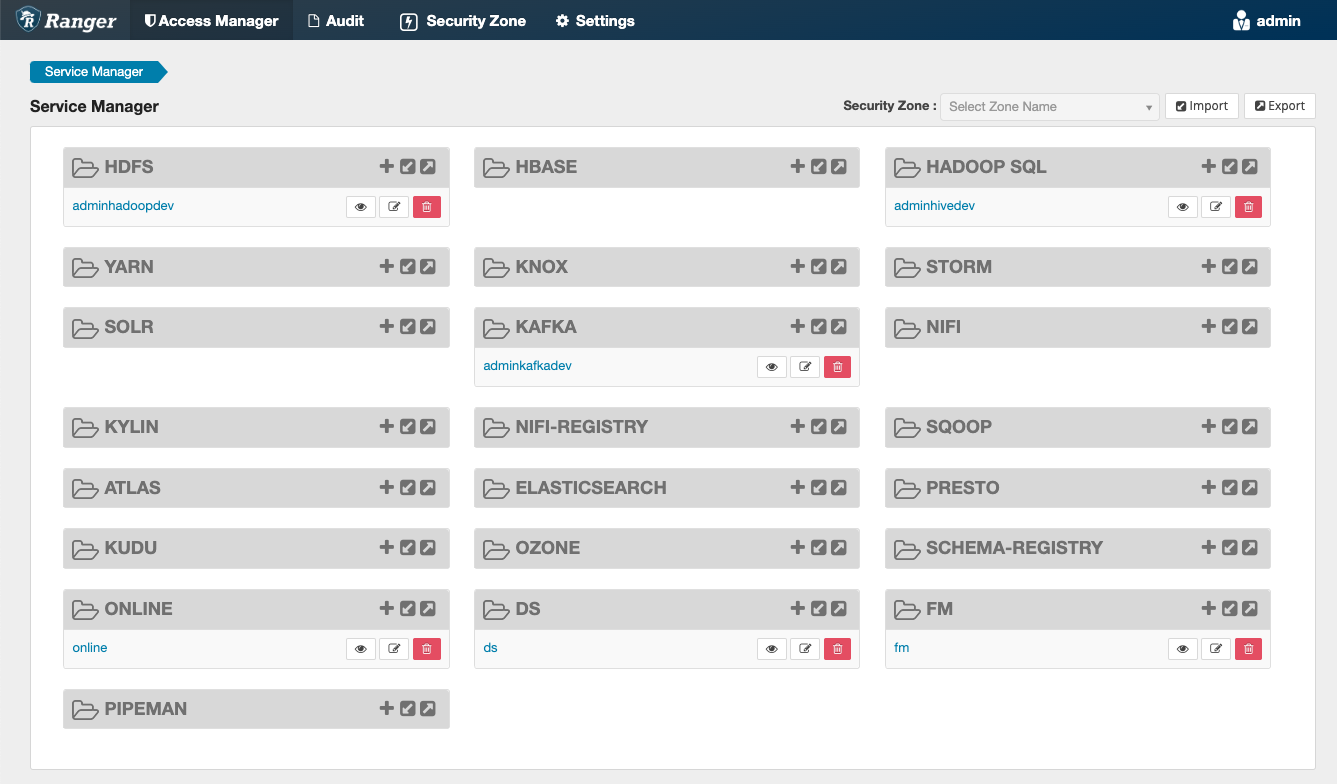View the online service details
This screenshot has height=784, width=1337.
tap(361, 649)
